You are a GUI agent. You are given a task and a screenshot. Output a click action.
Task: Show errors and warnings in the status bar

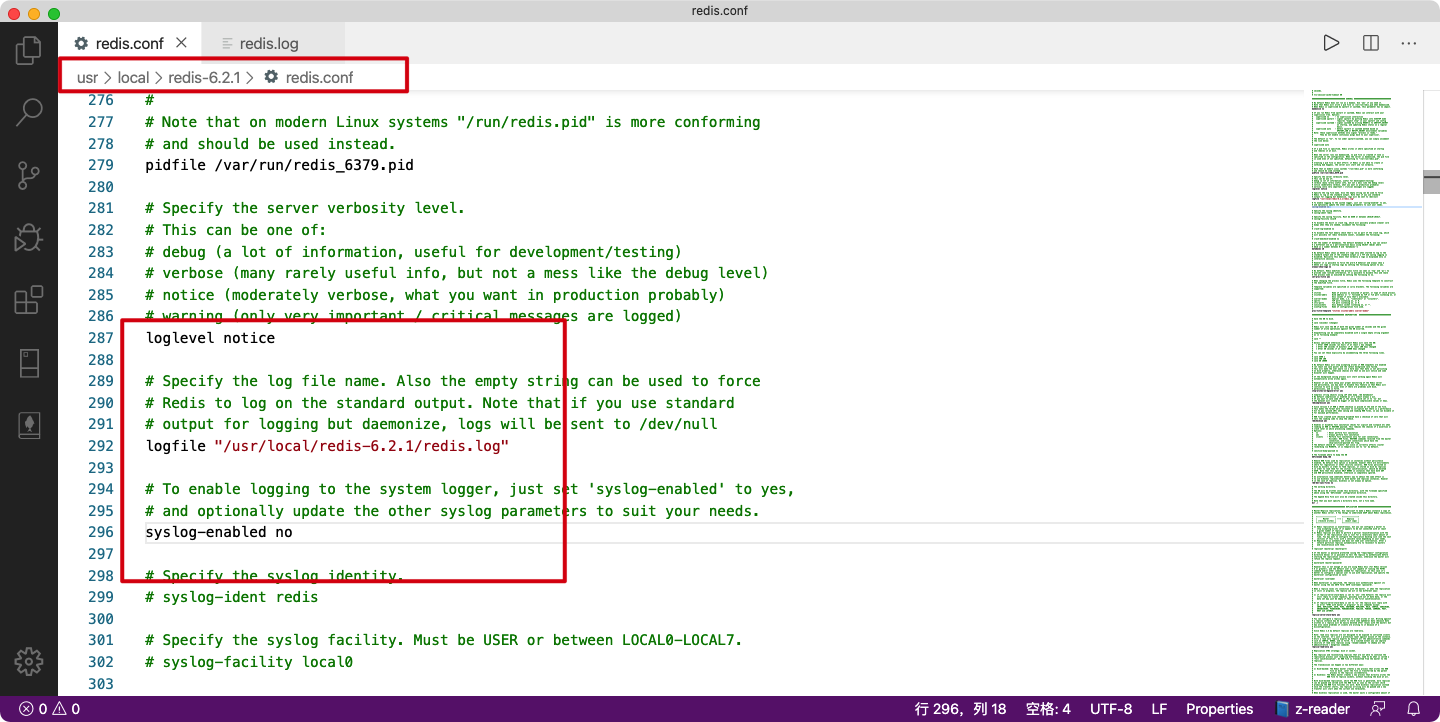pos(48,709)
